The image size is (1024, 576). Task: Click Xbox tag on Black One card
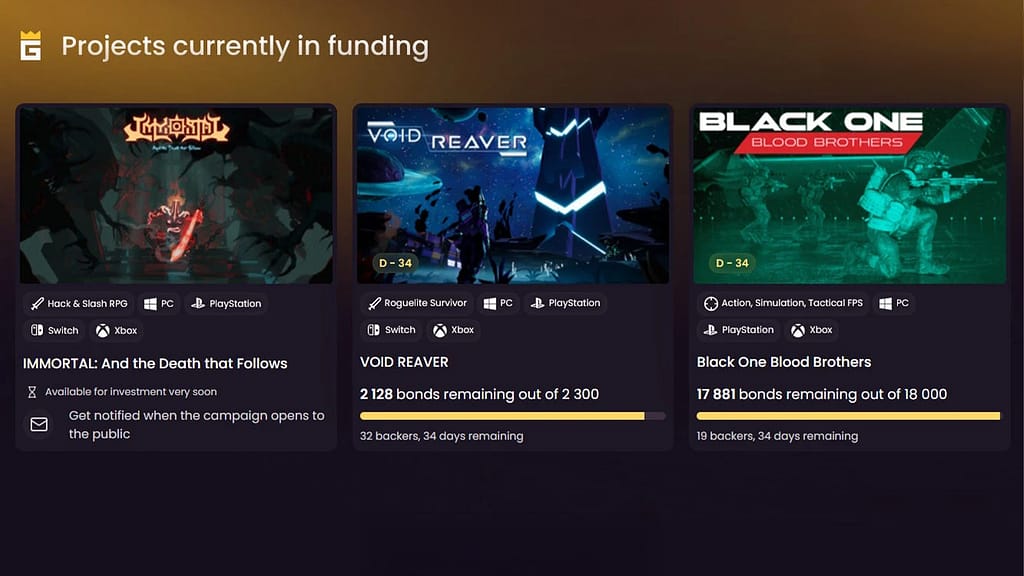[x=812, y=330]
